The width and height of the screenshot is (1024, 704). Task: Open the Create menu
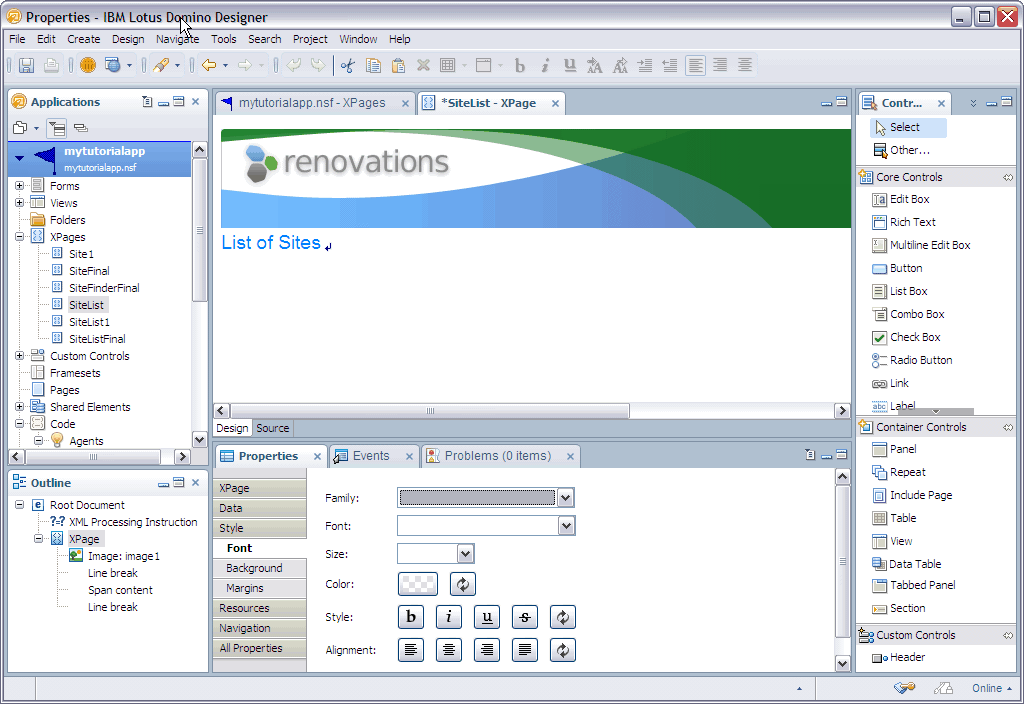(x=83, y=39)
